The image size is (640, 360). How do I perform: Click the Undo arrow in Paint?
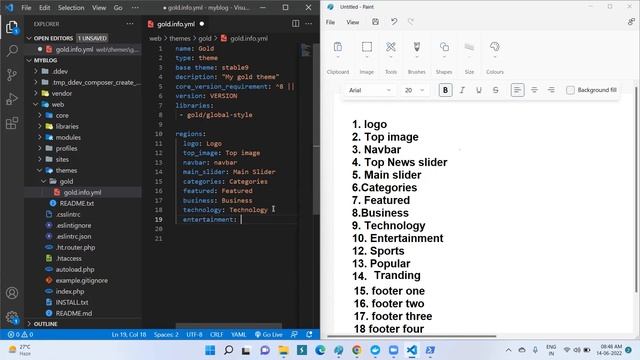click(x=393, y=22)
